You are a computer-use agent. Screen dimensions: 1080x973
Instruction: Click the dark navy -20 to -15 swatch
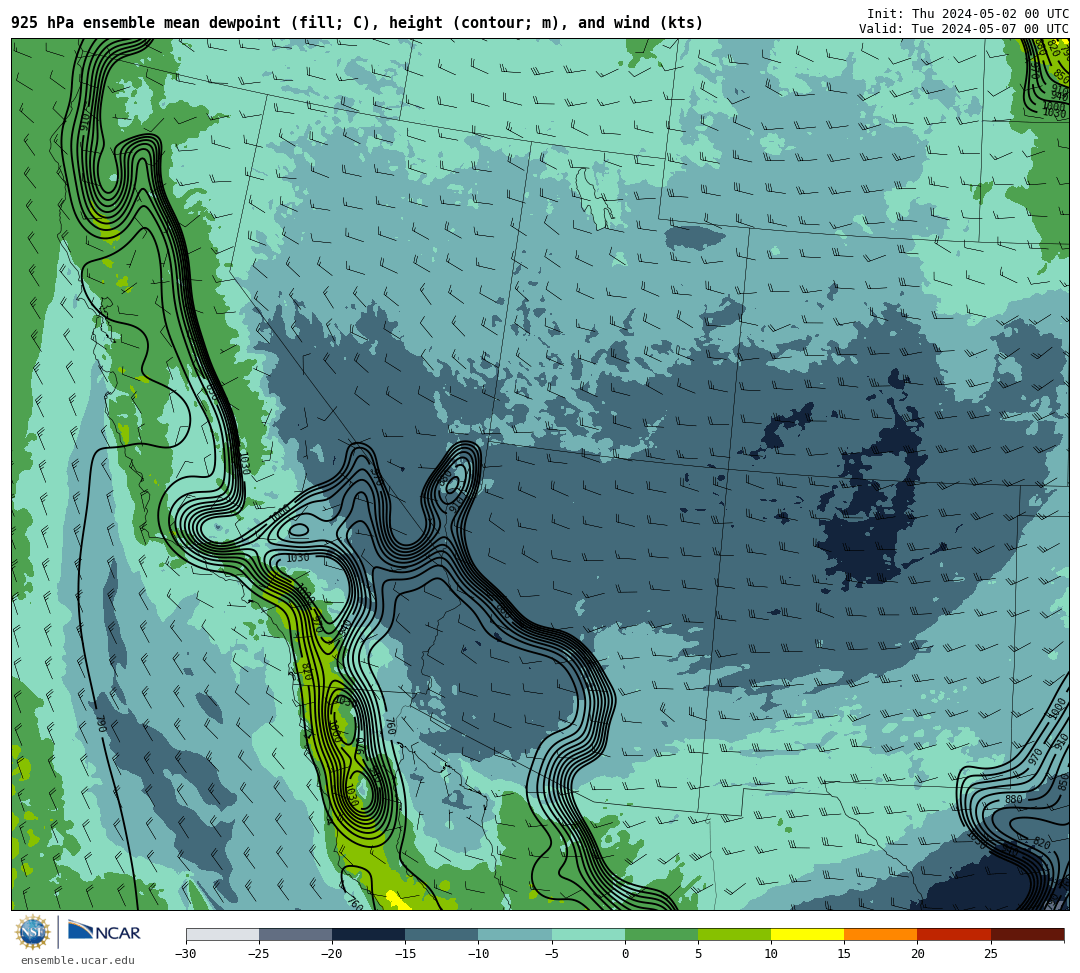(368, 934)
